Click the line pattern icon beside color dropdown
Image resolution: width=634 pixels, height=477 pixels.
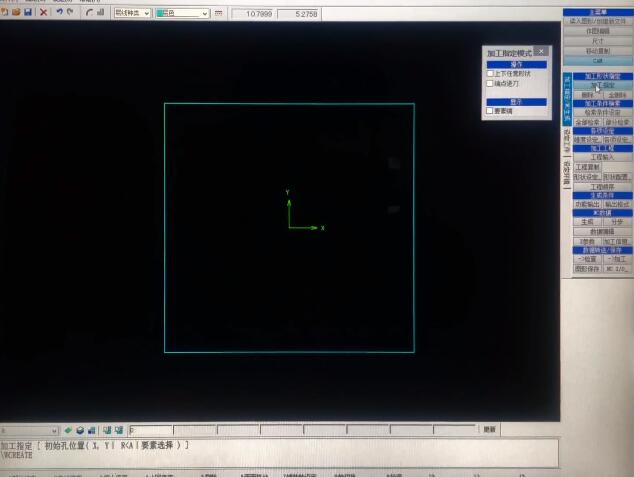click(219, 13)
